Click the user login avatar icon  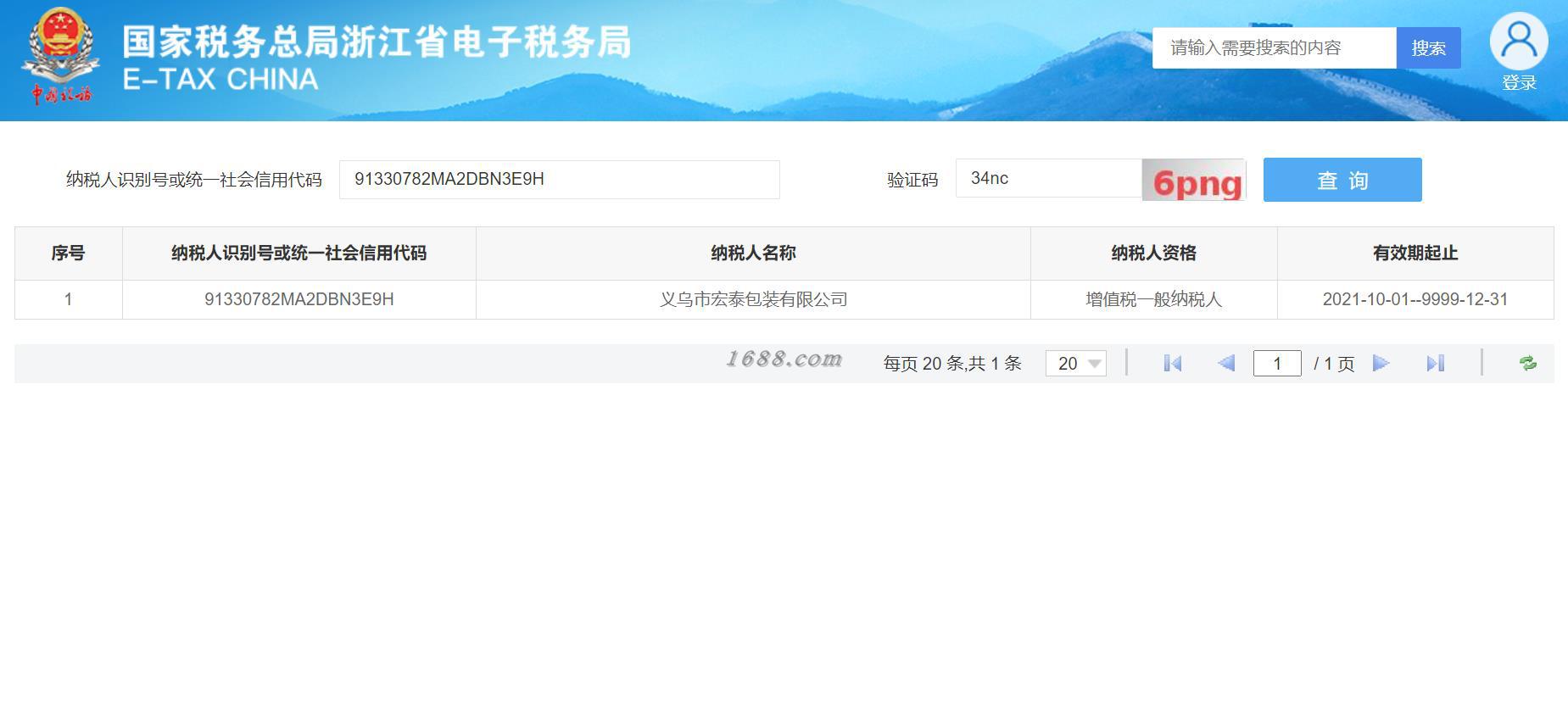coord(1519,41)
